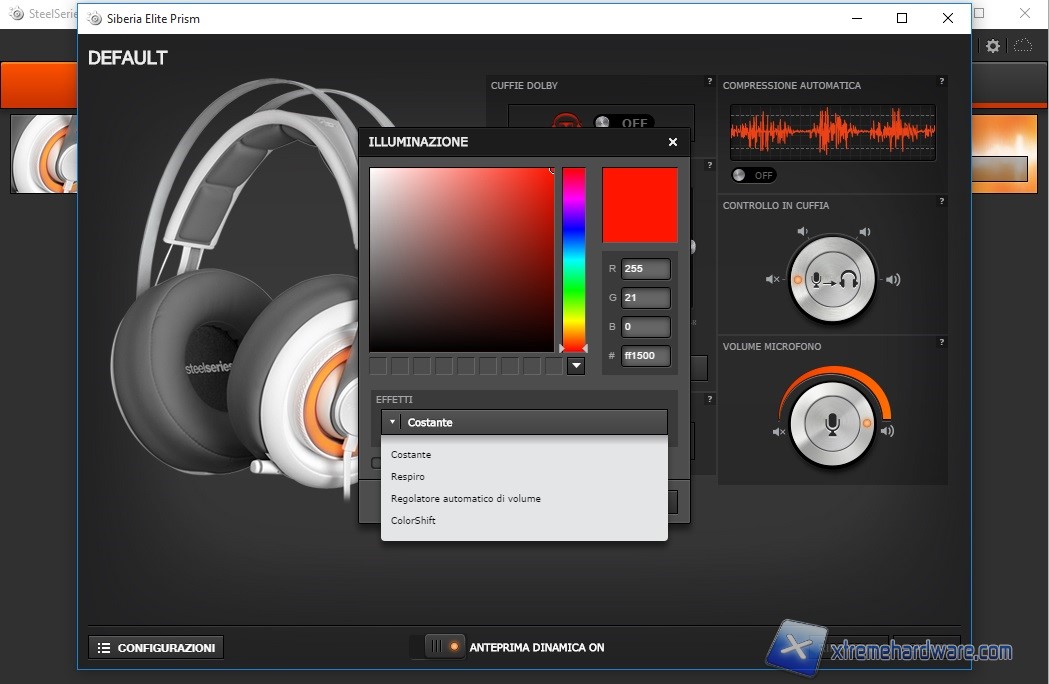This screenshot has height=684, width=1049.
Task: Select Regolatore automatico di volume effect
Action: tap(465, 499)
